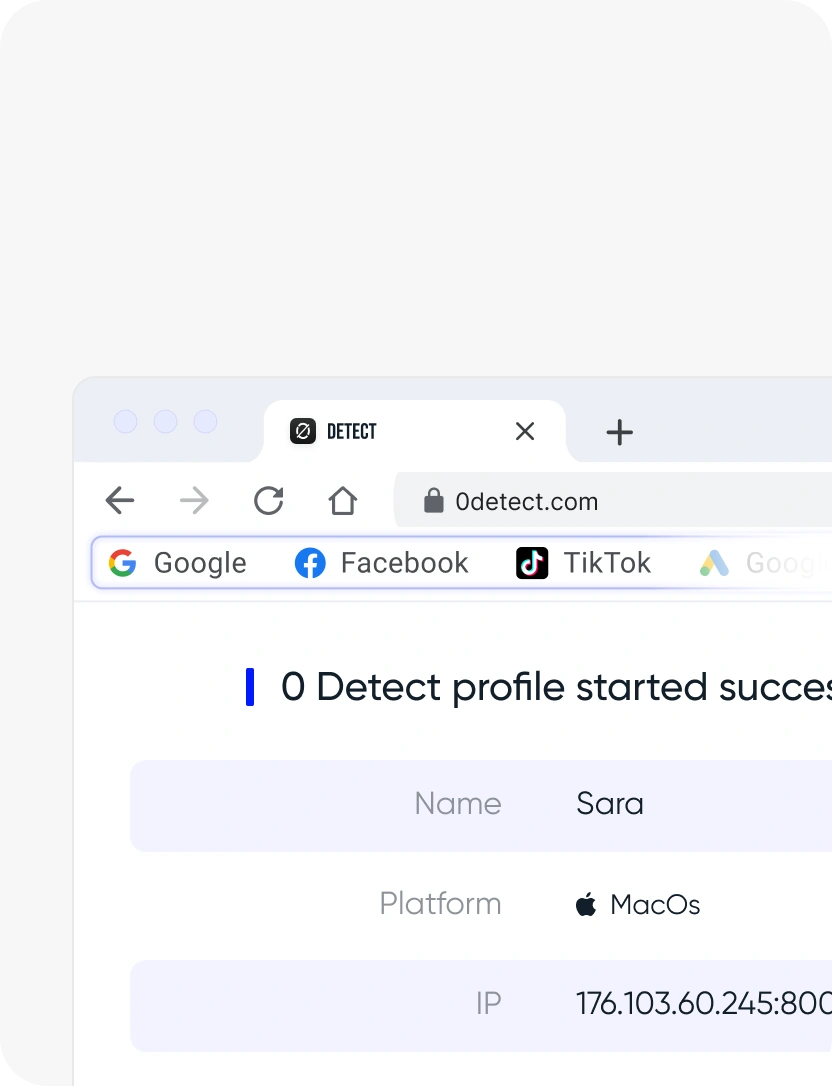Reload the page with refresh icon
The width and height of the screenshot is (832, 1086).
pyautogui.click(x=268, y=500)
